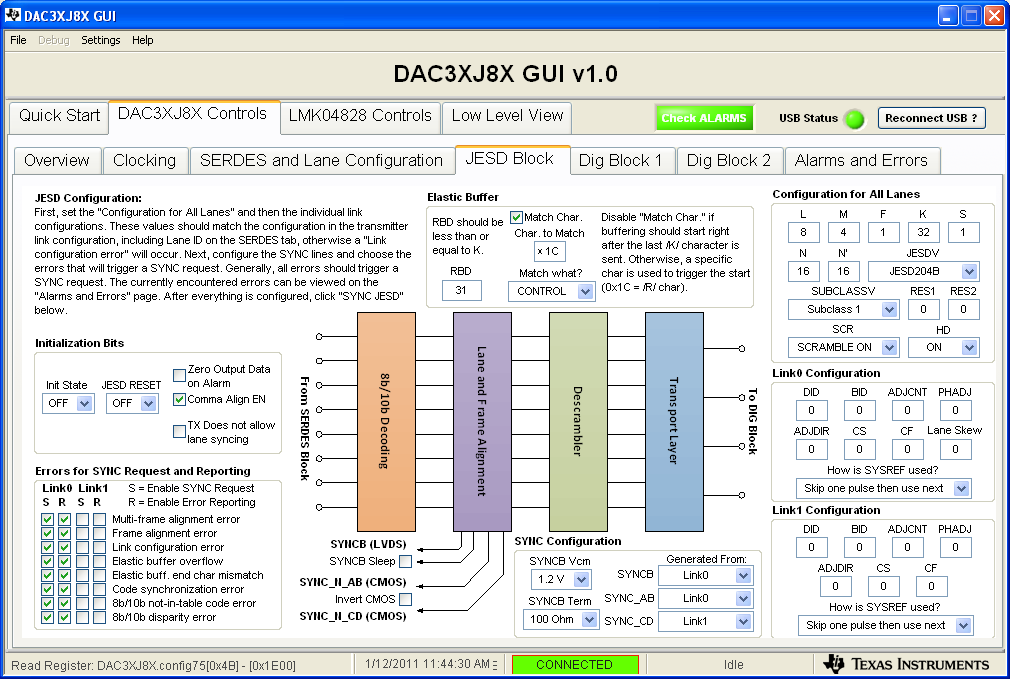Click the Transport Layer block
The image size is (1010, 679).
[x=674, y=422]
